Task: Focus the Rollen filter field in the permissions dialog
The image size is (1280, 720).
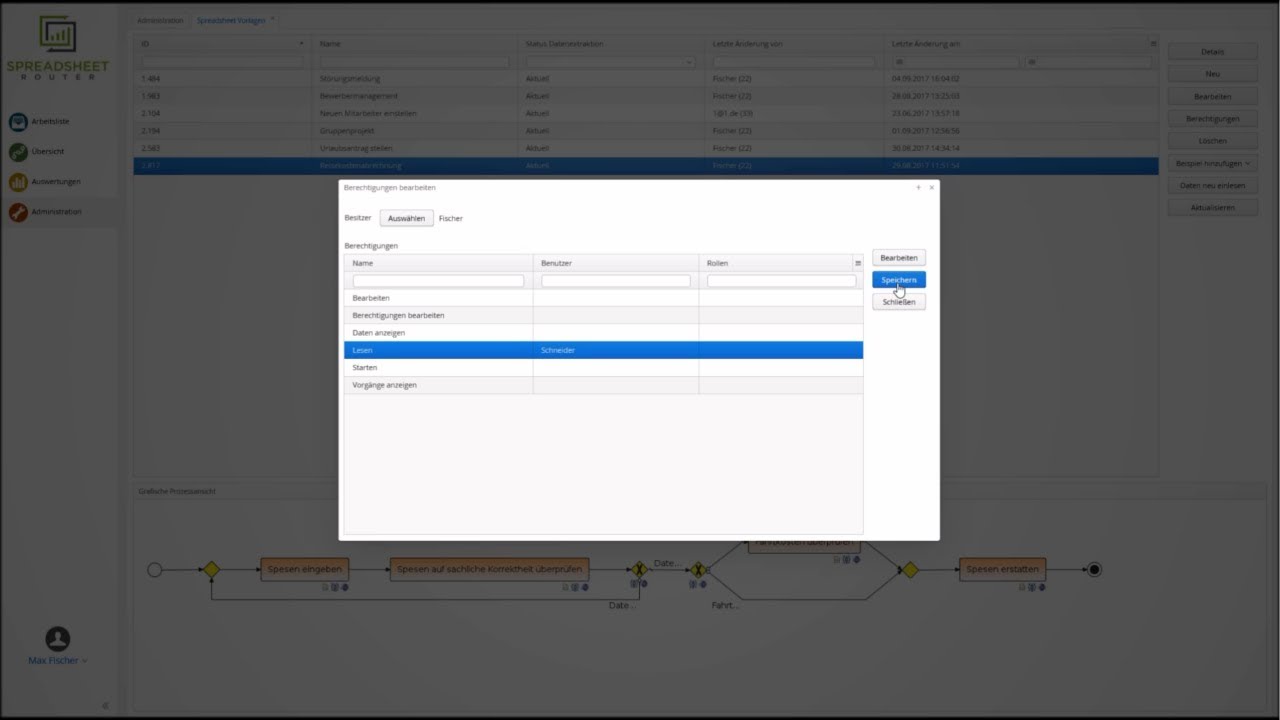Action: point(781,281)
